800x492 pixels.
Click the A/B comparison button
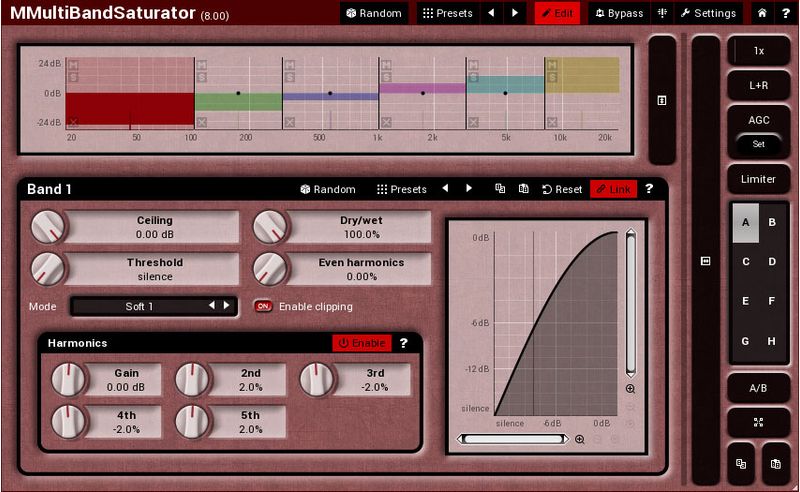759,388
